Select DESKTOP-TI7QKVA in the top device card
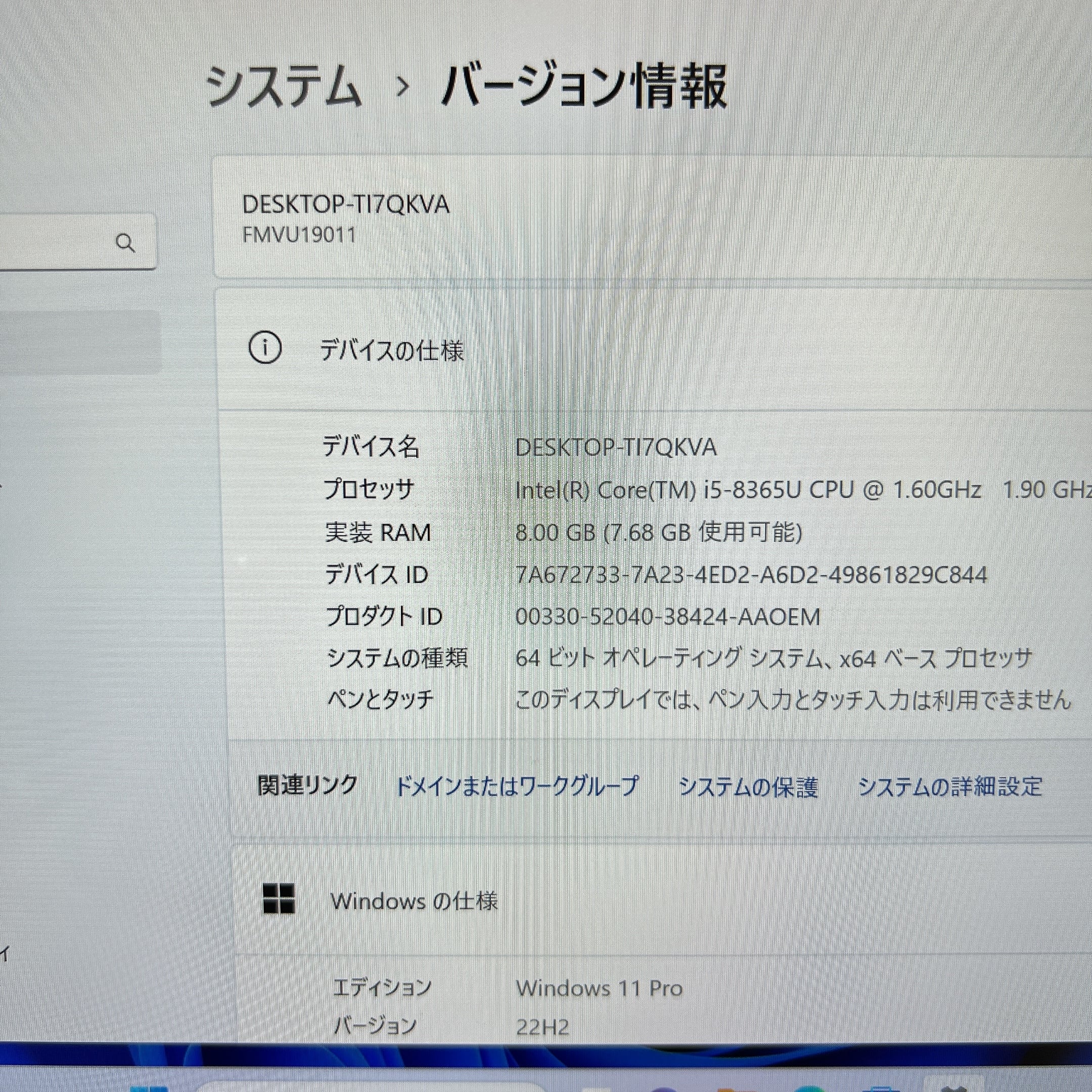The height and width of the screenshot is (1092, 1092). point(345,205)
